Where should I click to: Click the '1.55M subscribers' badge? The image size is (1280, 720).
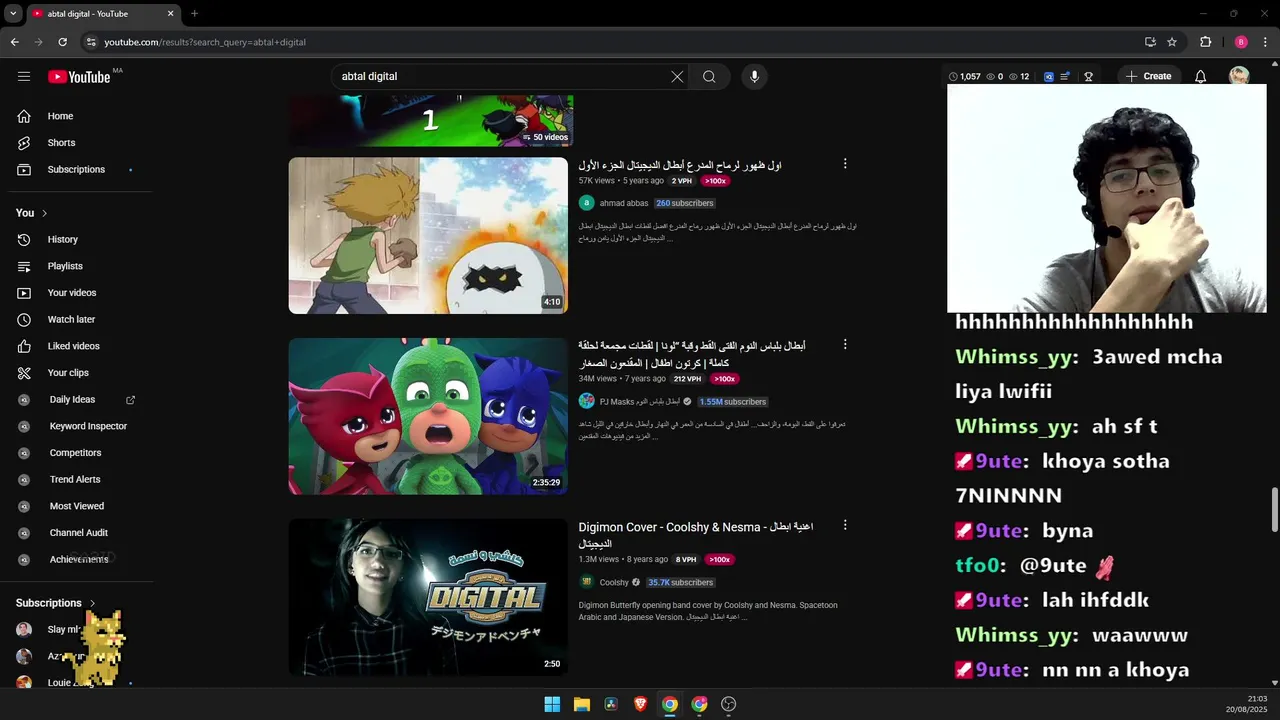pyautogui.click(x=733, y=402)
